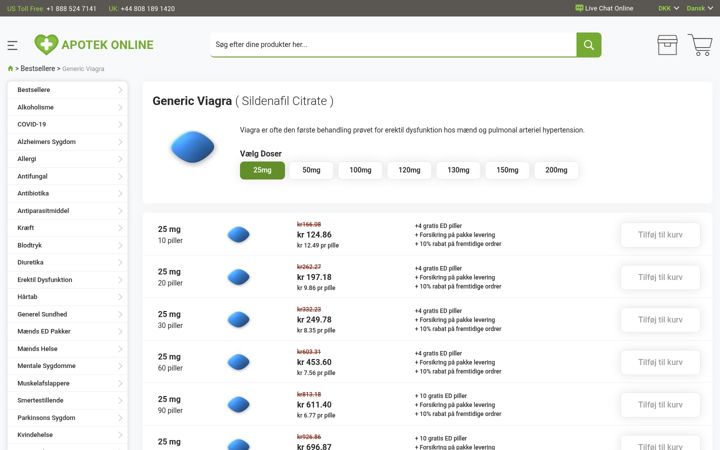720x450 pixels.
Task: Select the 150mg dose option
Action: (x=507, y=170)
